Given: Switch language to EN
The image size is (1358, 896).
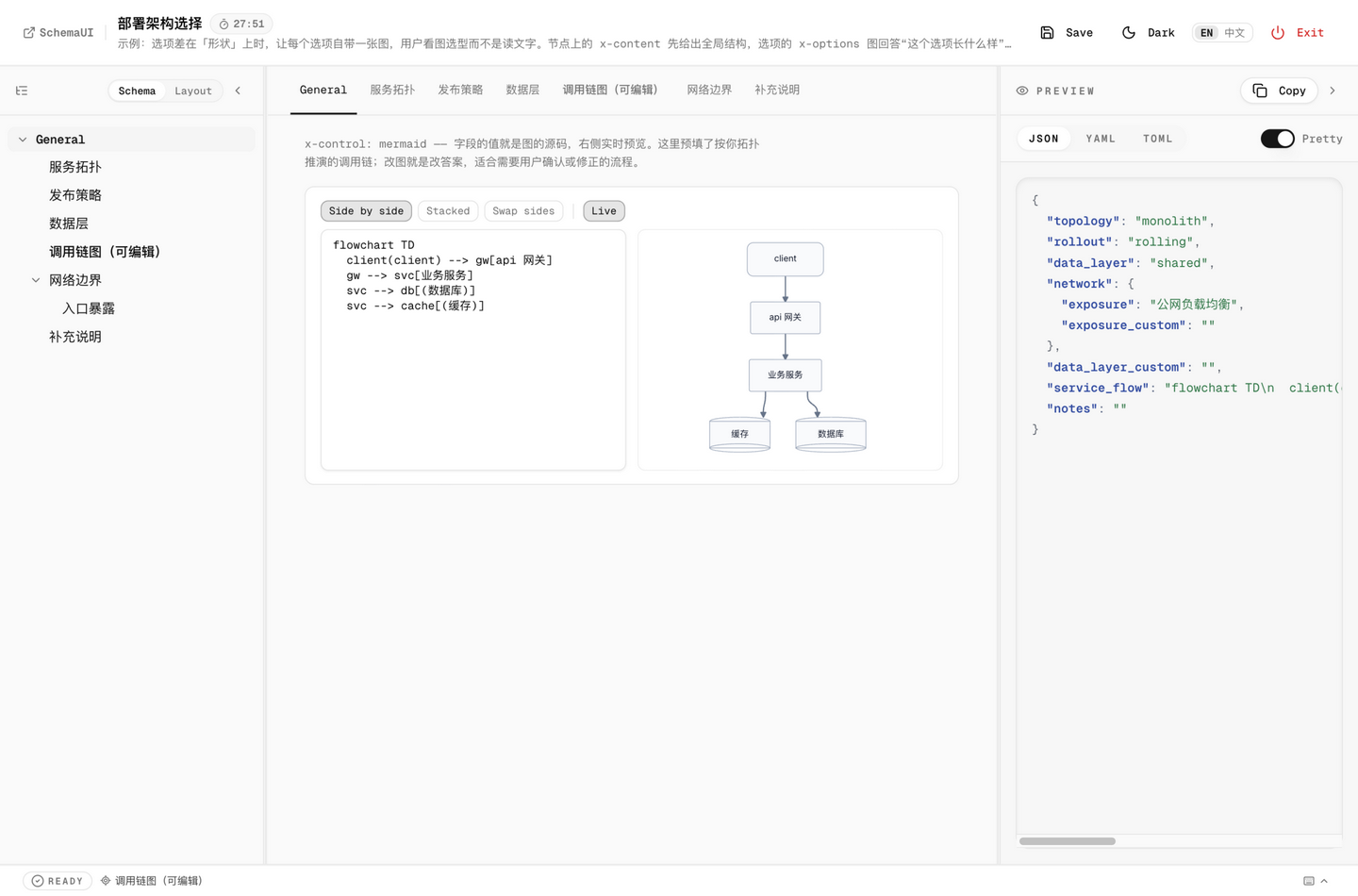Looking at the screenshot, I should [x=1206, y=32].
